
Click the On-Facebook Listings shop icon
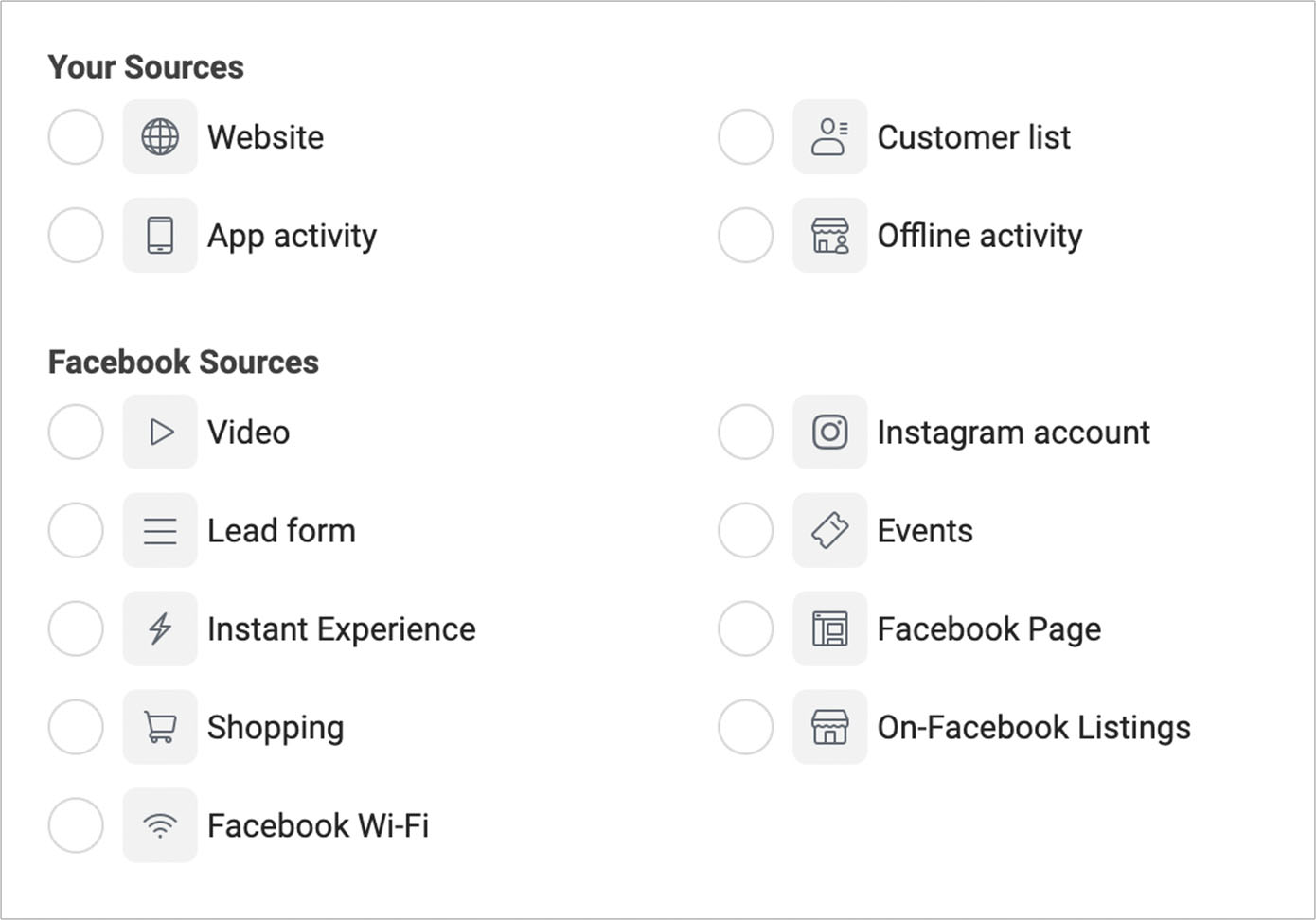click(x=829, y=727)
